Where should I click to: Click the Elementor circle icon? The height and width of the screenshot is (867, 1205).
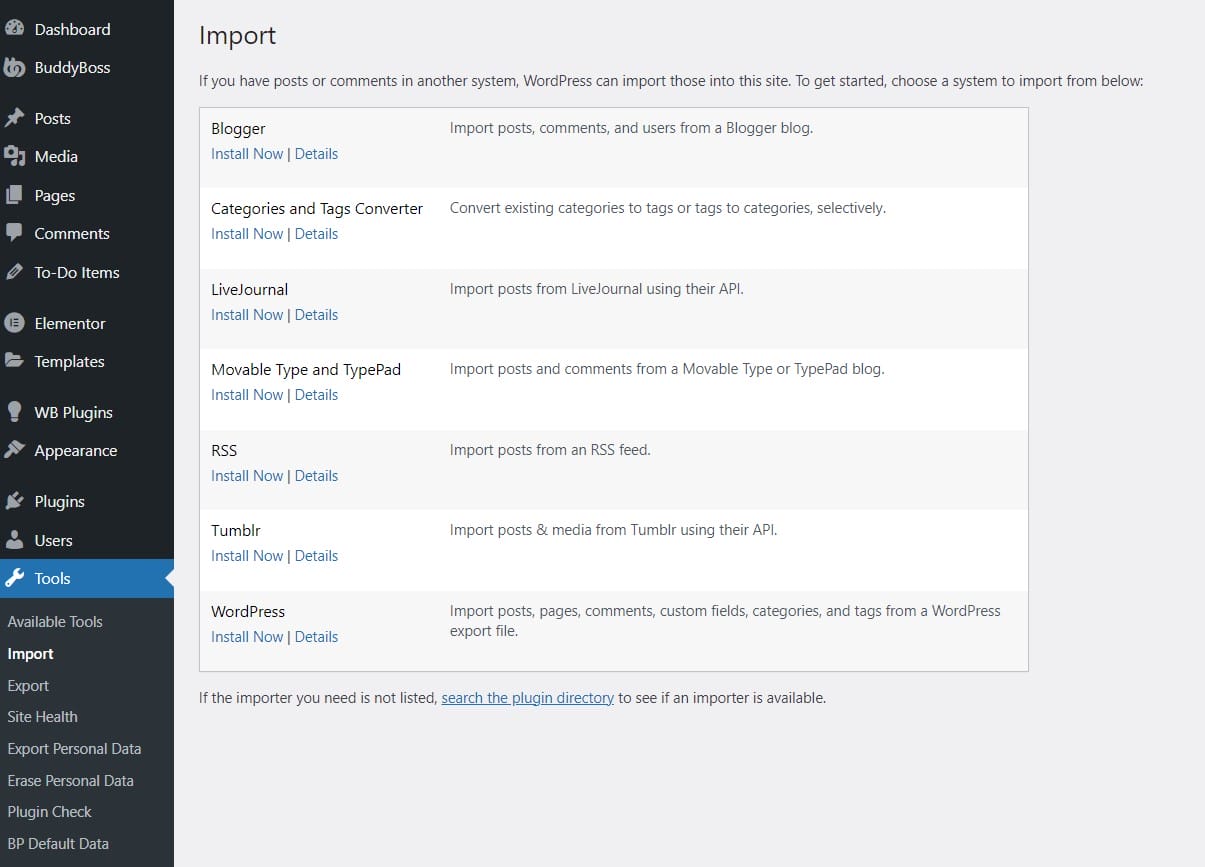pyautogui.click(x=14, y=323)
